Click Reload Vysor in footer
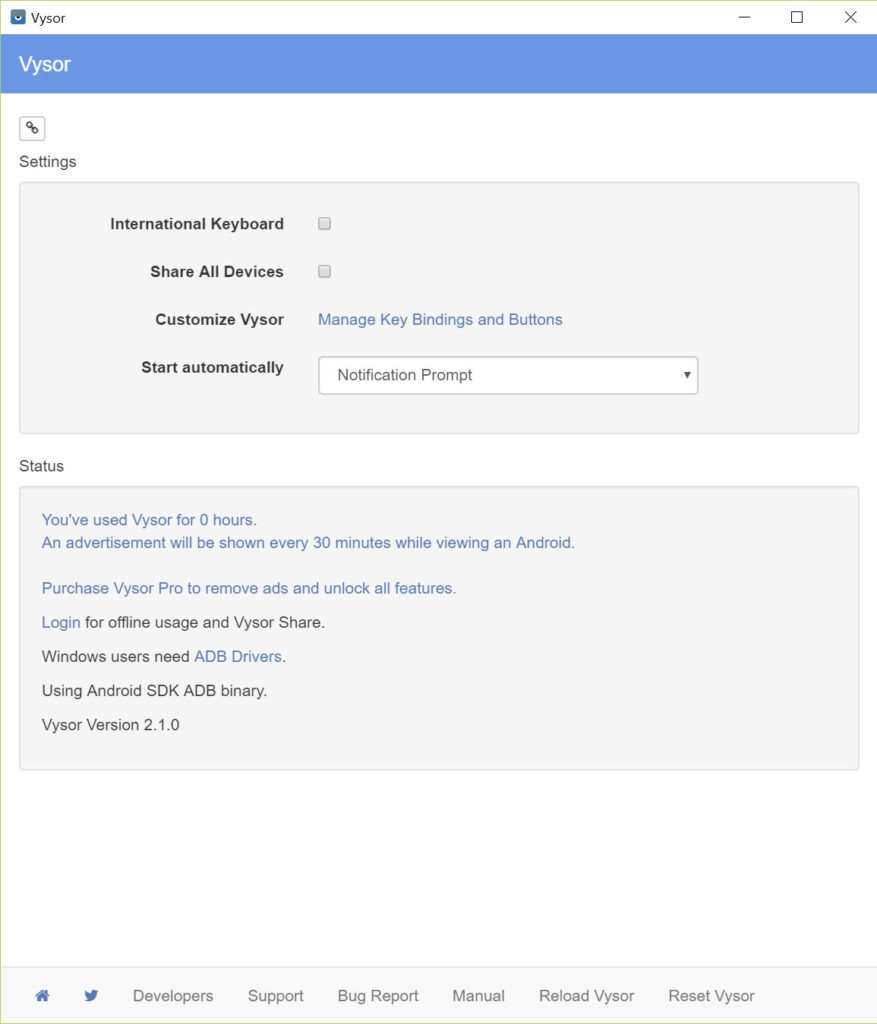Image resolution: width=877 pixels, height=1024 pixels. [x=586, y=996]
